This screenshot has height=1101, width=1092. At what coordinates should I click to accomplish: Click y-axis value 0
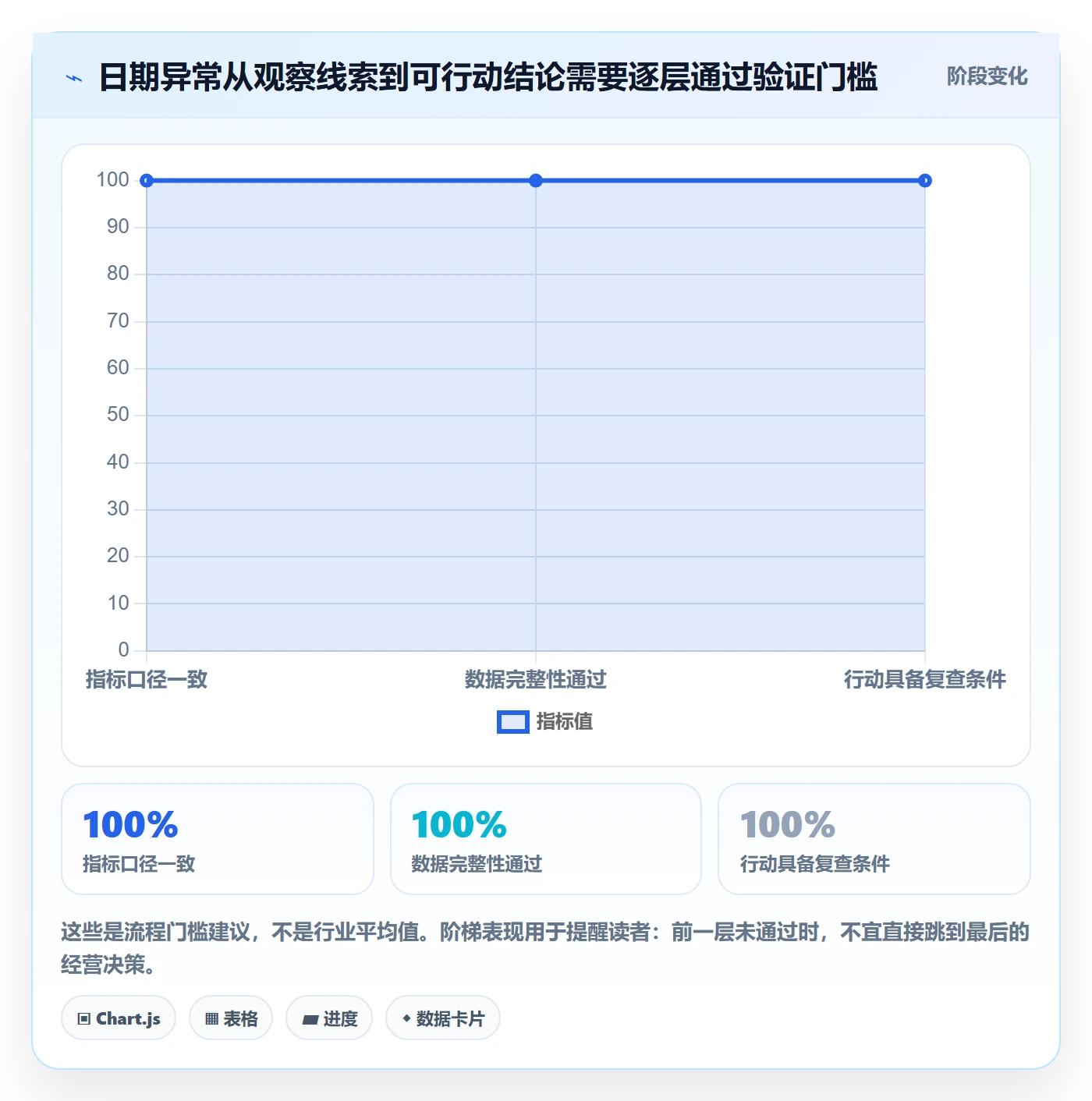coord(124,650)
